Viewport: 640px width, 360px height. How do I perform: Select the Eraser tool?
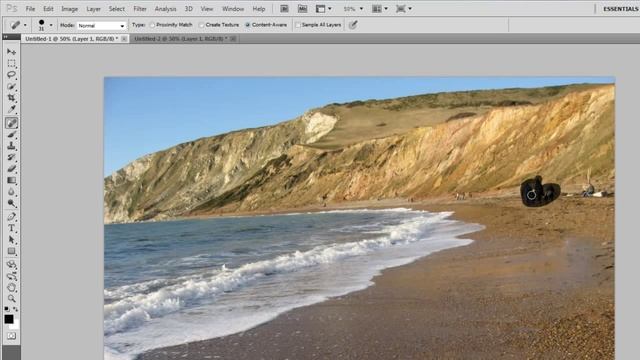(11, 169)
